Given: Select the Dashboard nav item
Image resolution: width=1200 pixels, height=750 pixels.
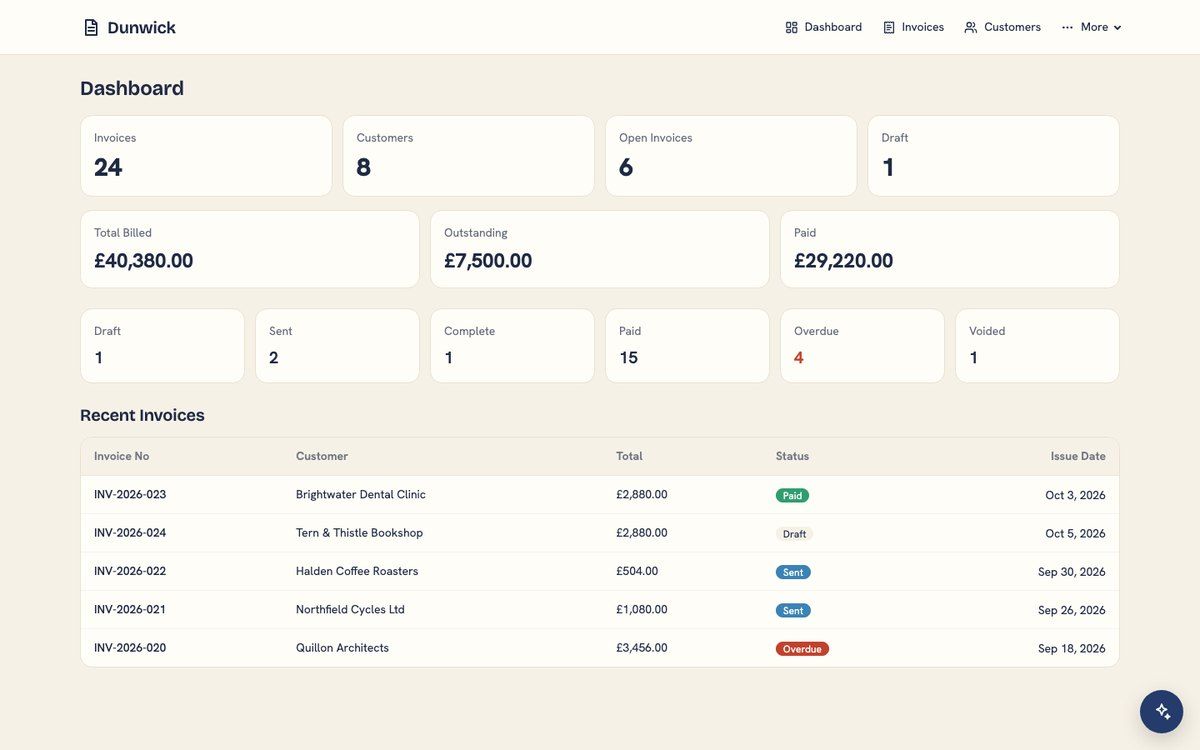Looking at the screenshot, I should (x=824, y=28).
